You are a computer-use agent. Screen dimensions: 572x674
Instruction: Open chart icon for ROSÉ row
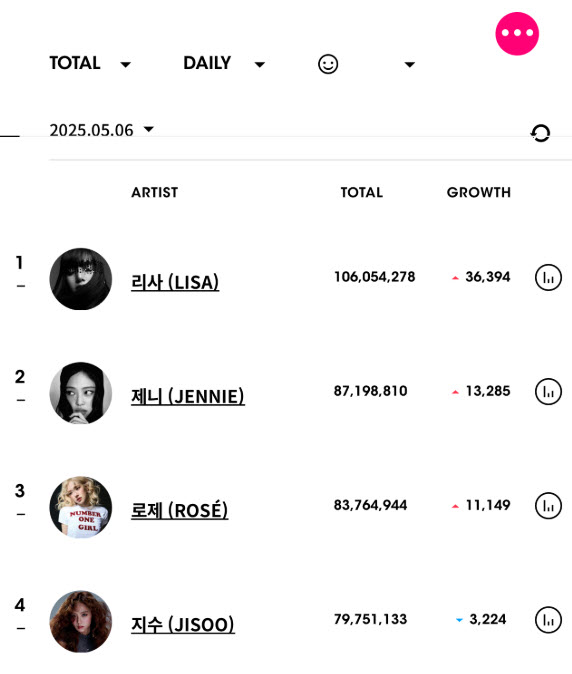pos(548,506)
